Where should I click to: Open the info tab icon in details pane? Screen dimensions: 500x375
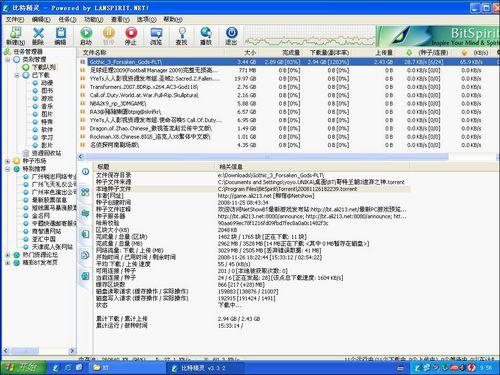(85, 171)
